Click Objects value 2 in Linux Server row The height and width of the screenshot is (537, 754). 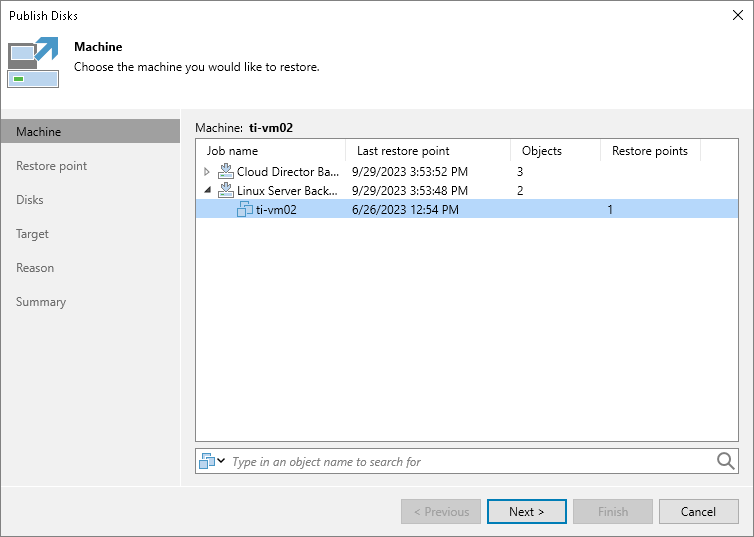click(520, 191)
